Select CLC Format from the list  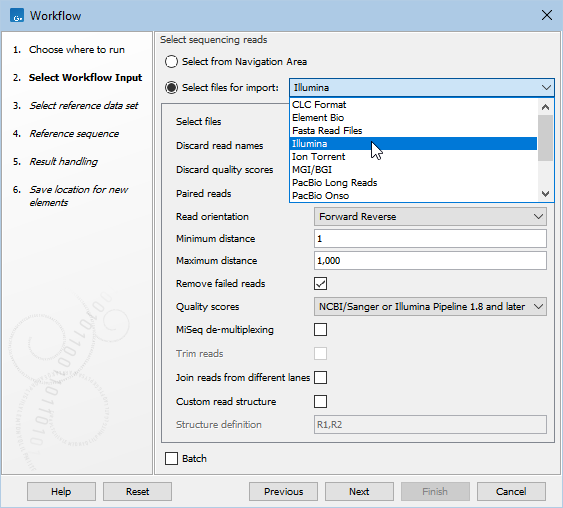[x=413, y=104]
